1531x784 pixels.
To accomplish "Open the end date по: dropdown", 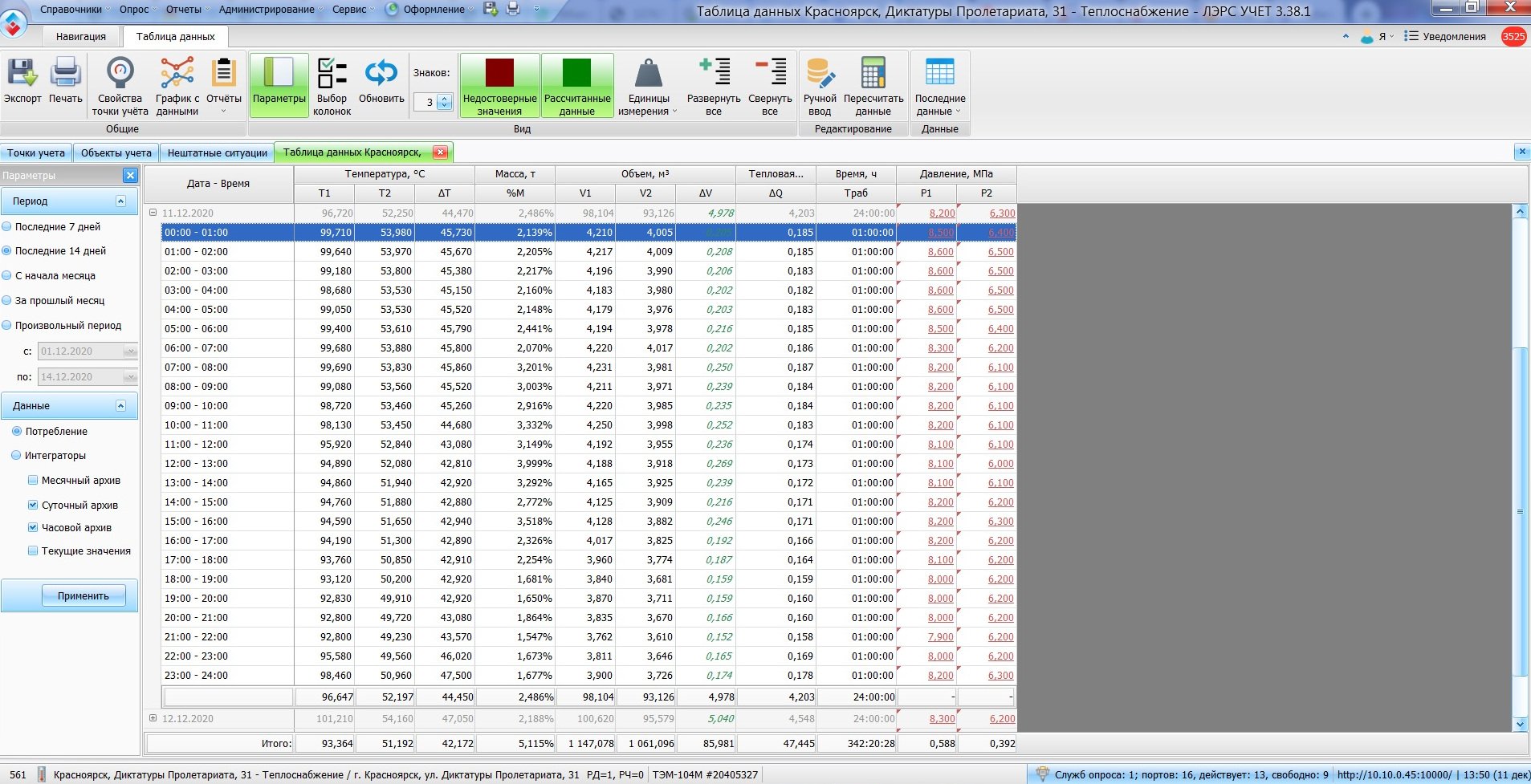I will pos(130,377).
